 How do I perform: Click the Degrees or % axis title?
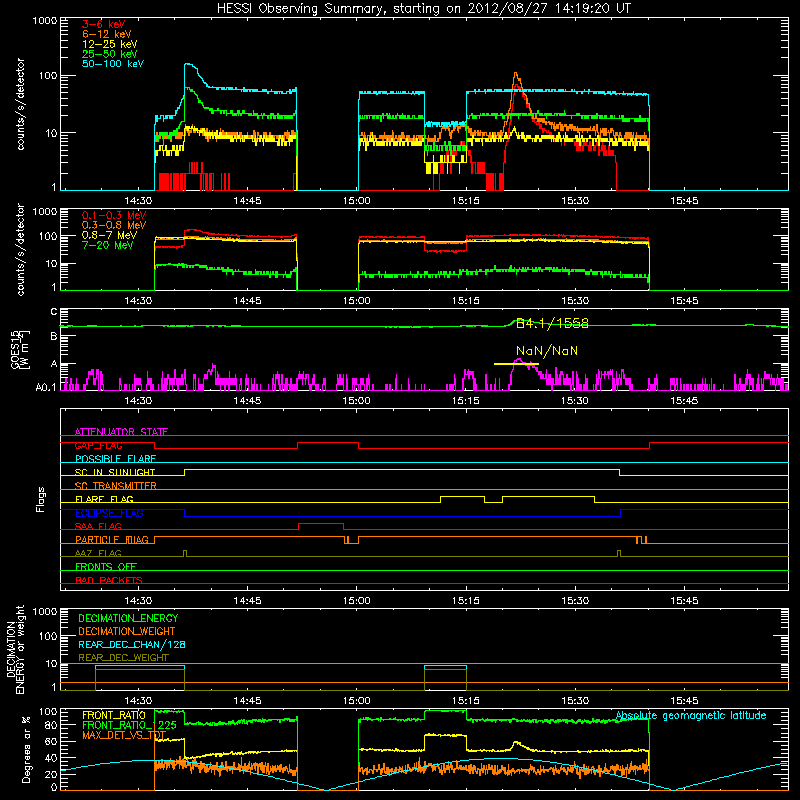coord(26,749)
